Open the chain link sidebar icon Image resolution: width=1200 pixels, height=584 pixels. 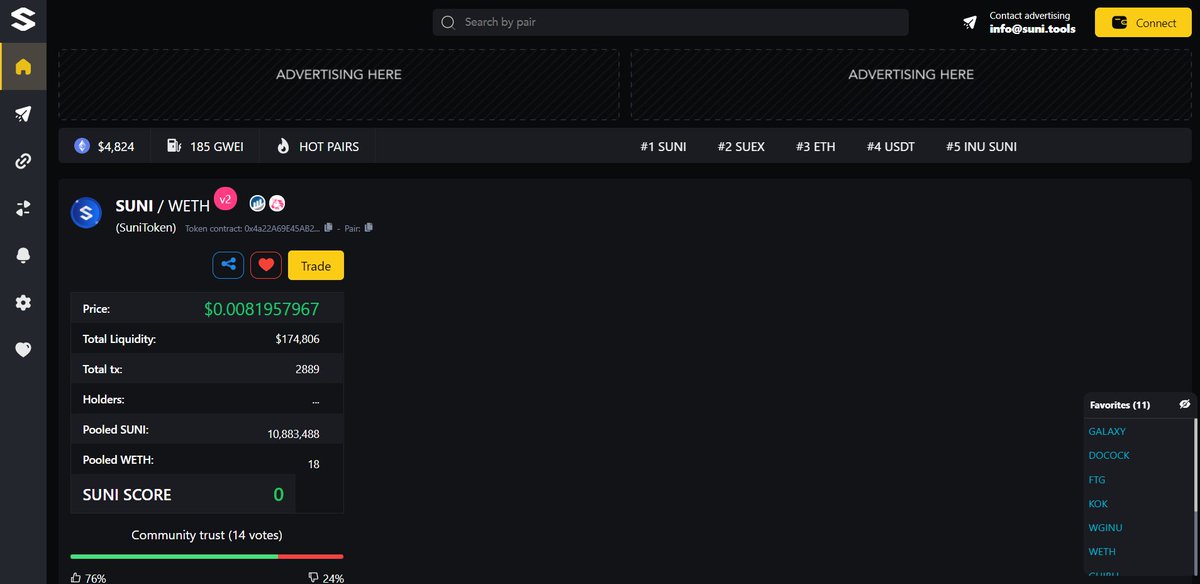[x=23, y=161]
